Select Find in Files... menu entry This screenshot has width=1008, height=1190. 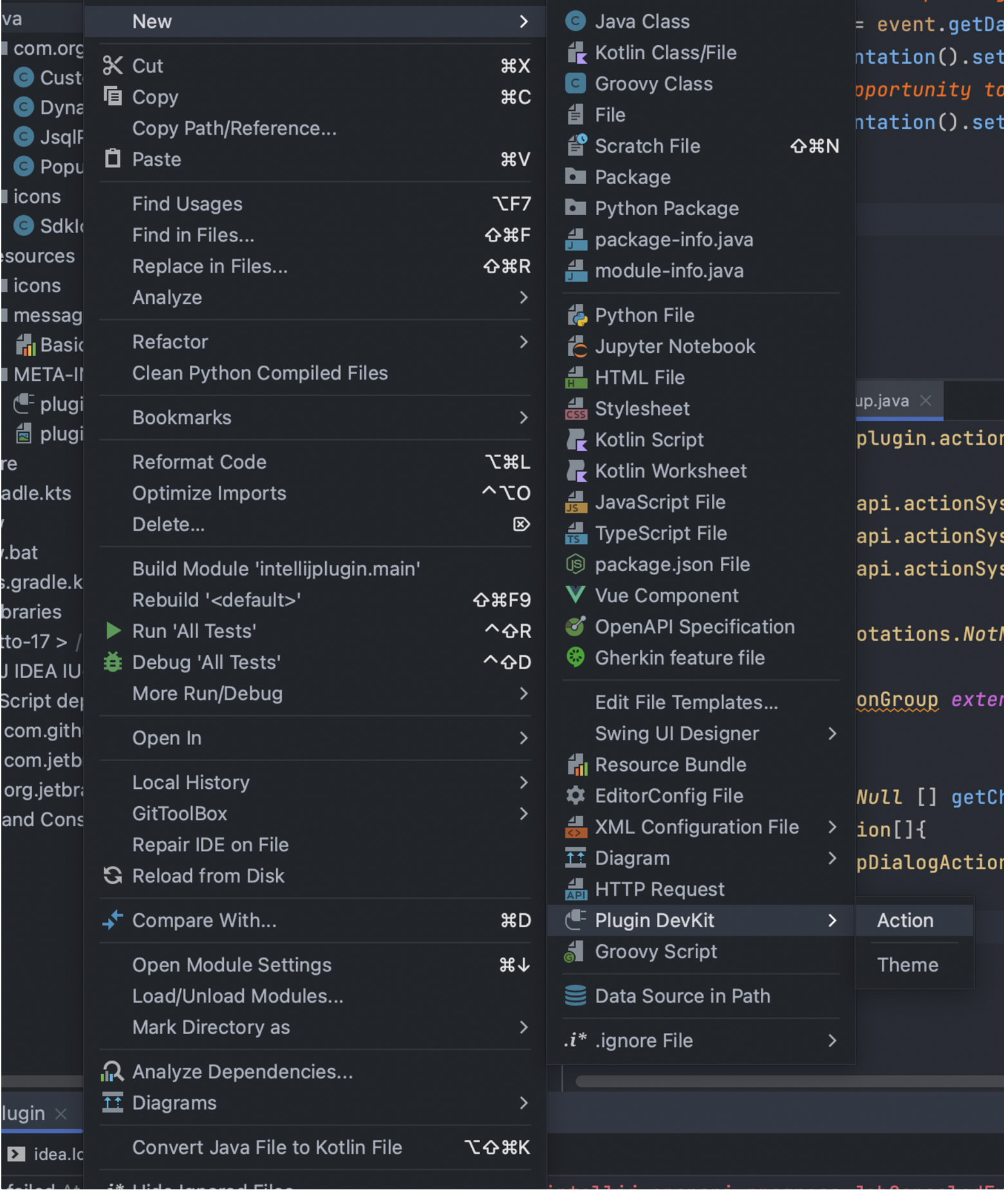click(315, 235)
